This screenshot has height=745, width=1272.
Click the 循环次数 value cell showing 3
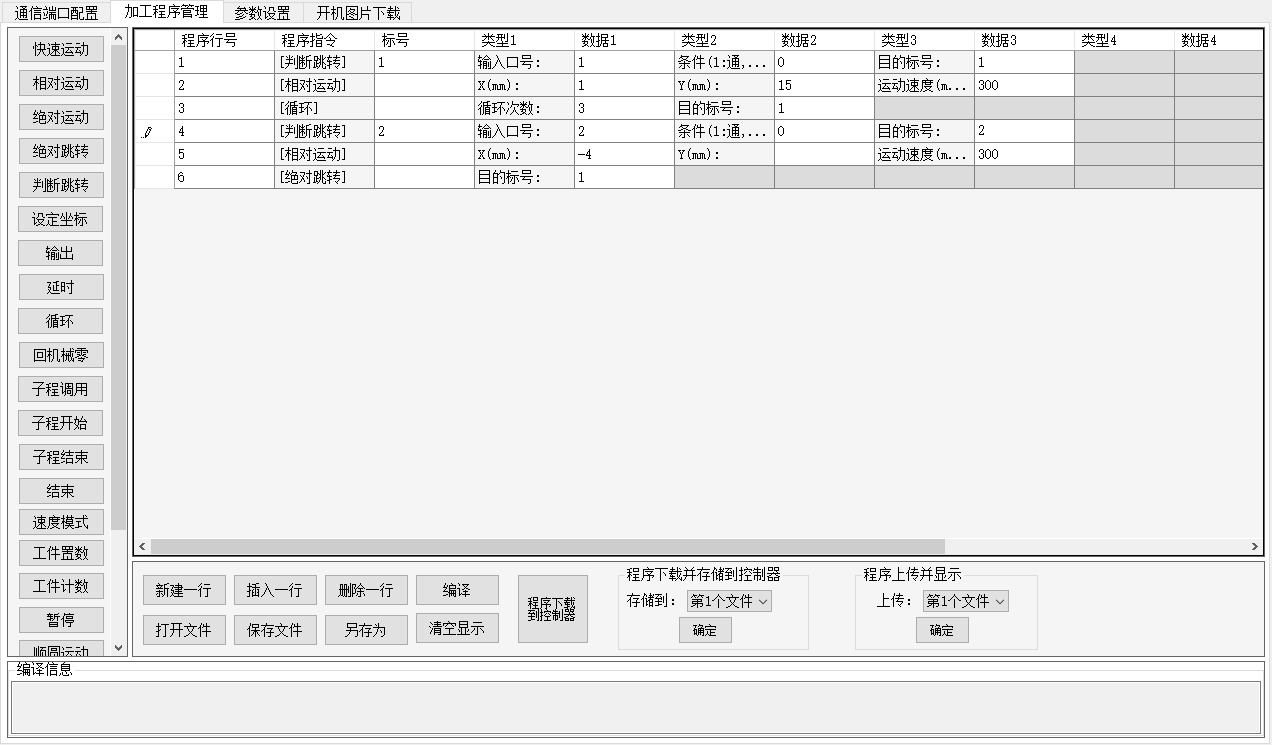624,108
